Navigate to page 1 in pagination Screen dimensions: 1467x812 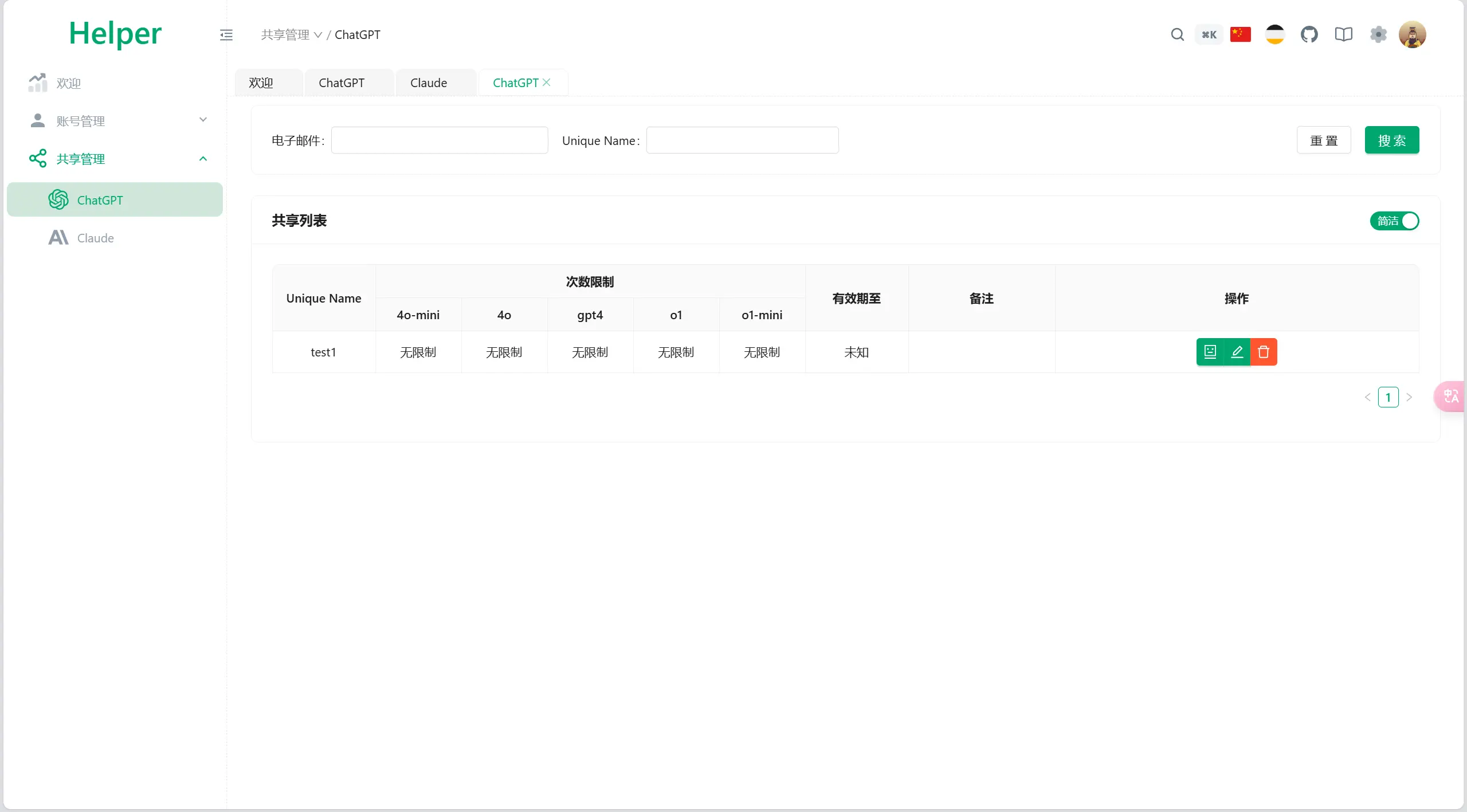[1388, 397]
